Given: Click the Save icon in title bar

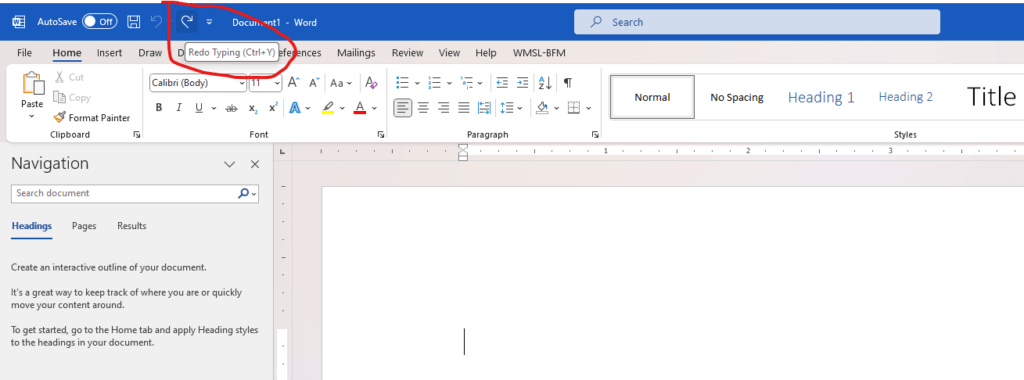Looking at the screenshot, I should 133,22.
